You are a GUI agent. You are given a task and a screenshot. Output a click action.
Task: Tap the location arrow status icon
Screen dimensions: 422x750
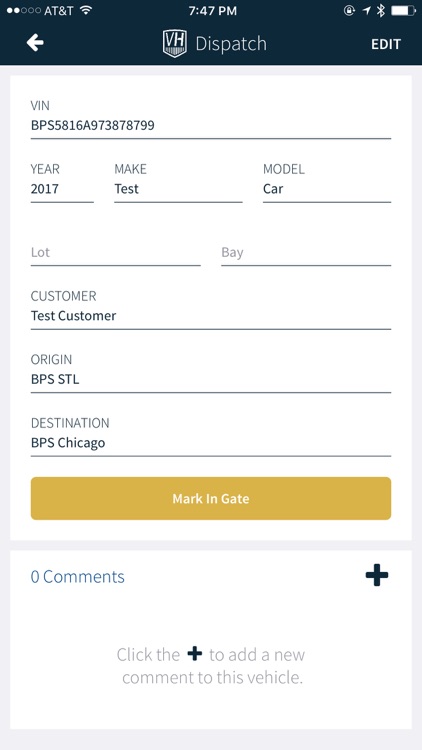point(367,11)
